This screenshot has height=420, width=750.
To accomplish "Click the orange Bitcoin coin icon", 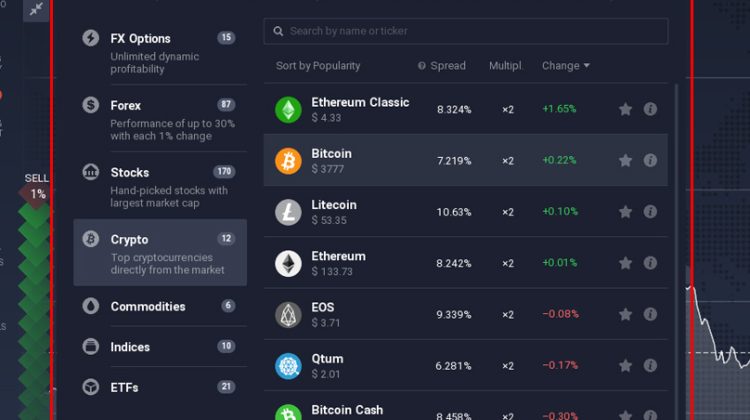I will [x=288, y=161].
